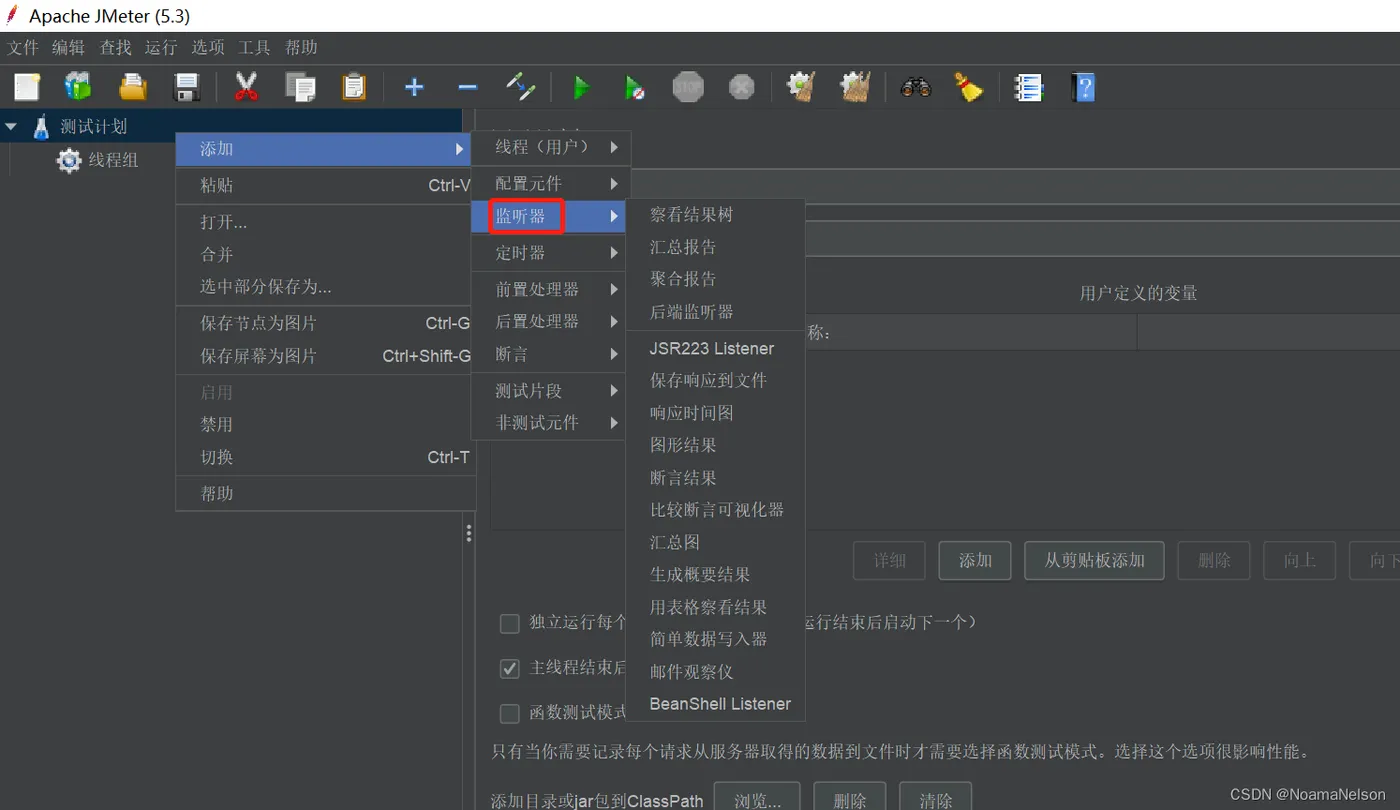1400x810 pixels.
Task: Open the Function helper dialog icon
Action: point(1028,87)
